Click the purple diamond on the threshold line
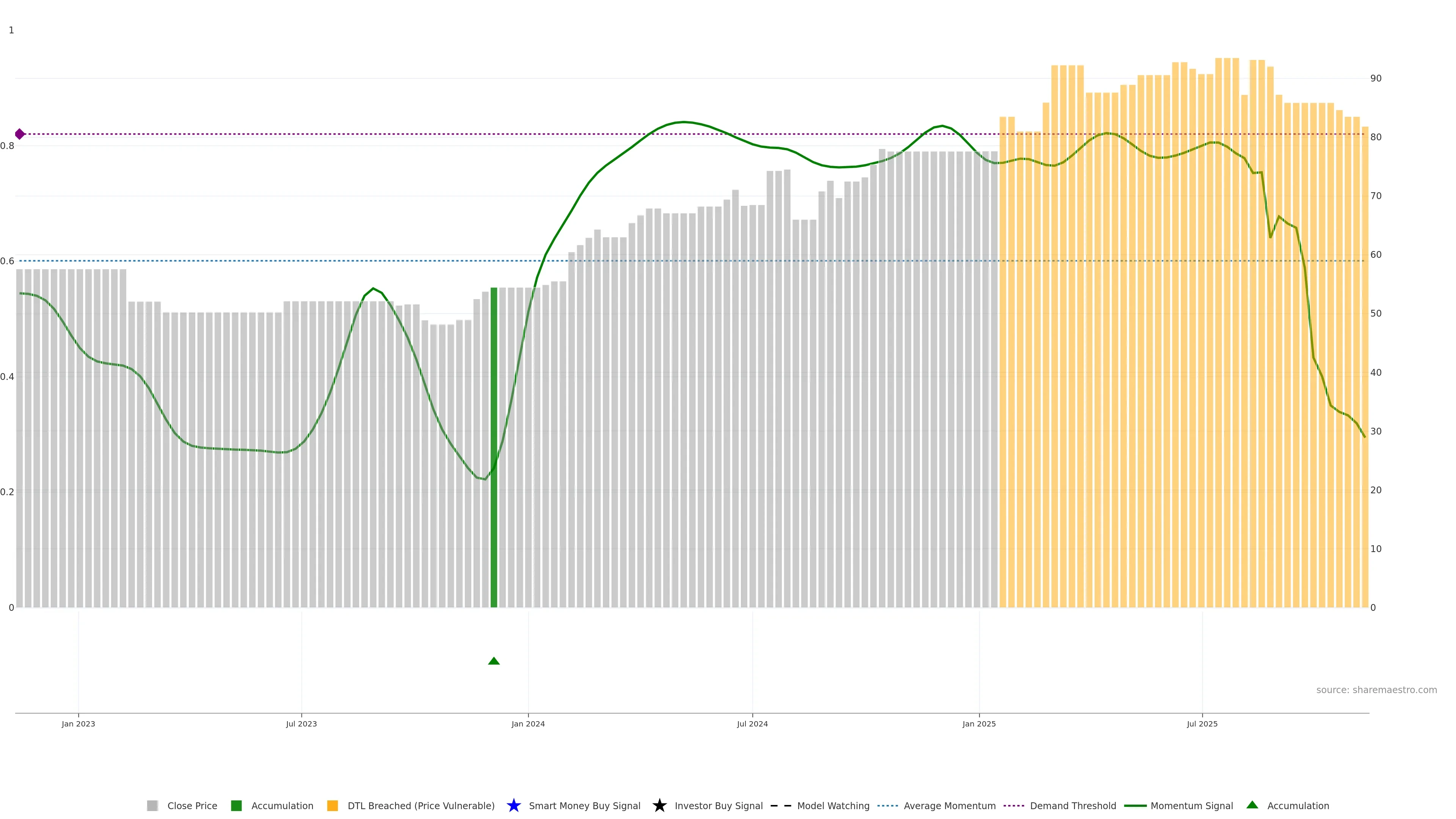This screenshot has height=819, width=1456. 20,134
